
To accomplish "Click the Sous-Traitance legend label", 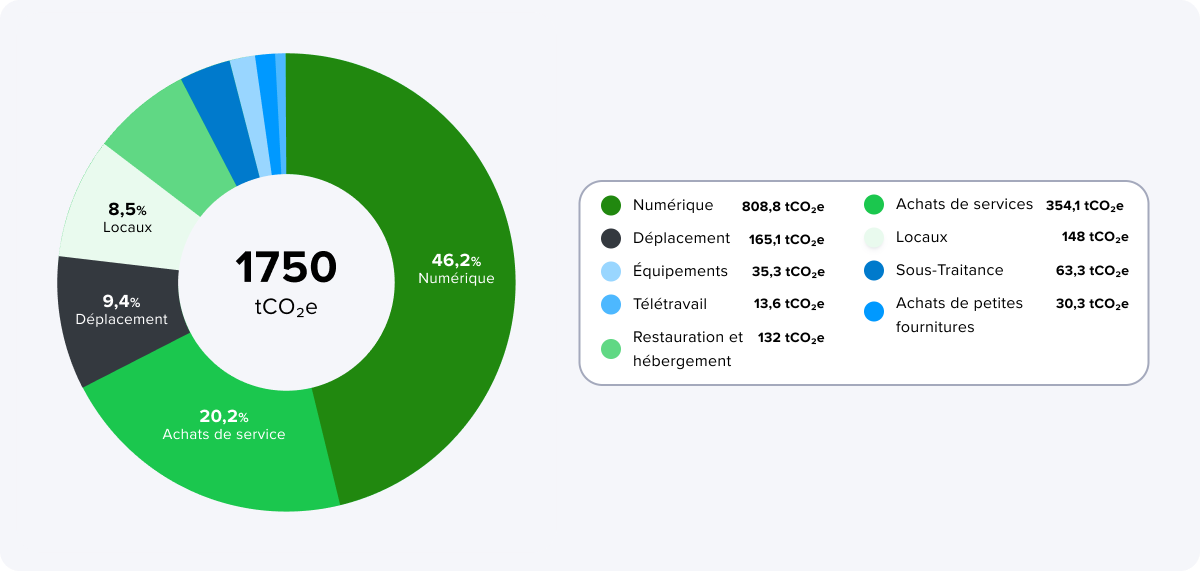I will pyautogui.click(x=950, y=271).
